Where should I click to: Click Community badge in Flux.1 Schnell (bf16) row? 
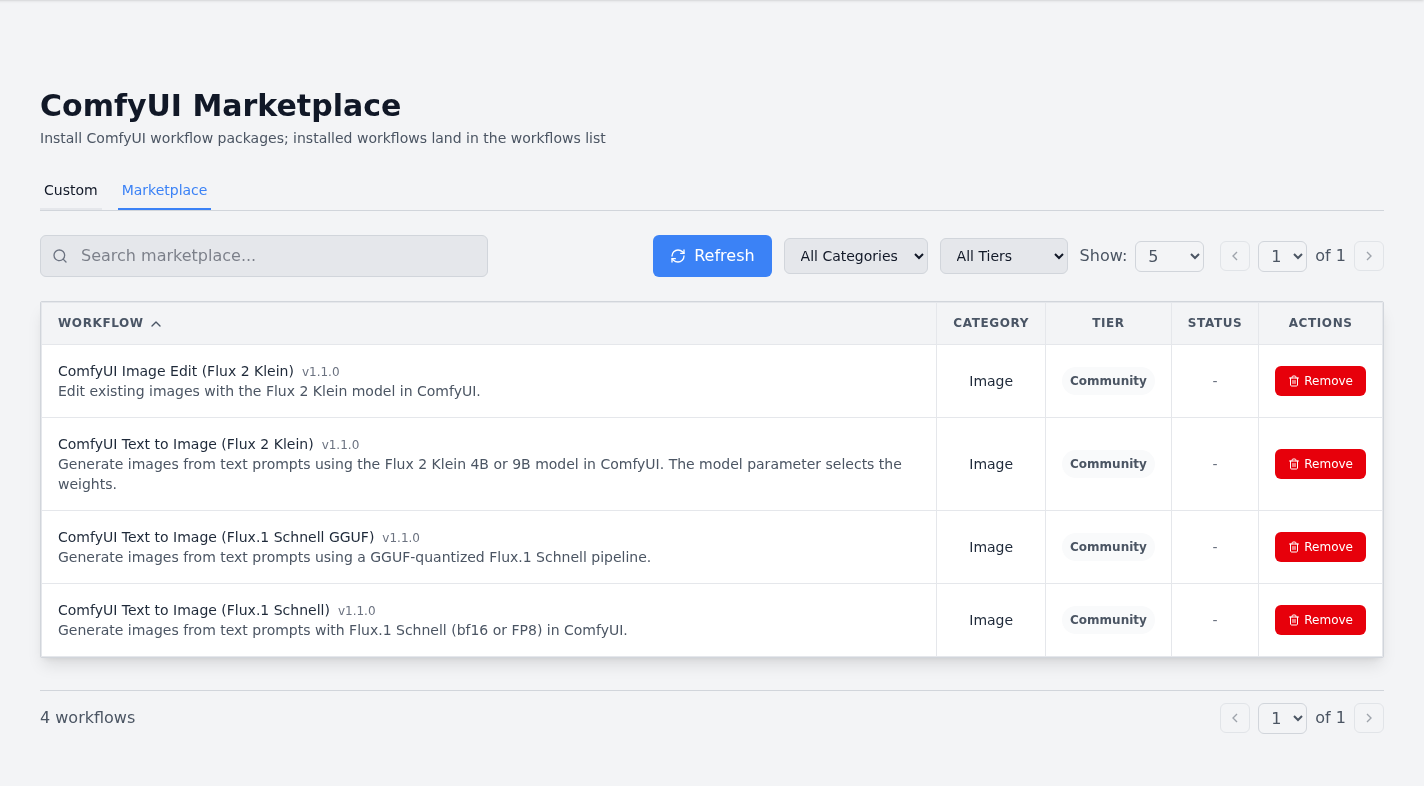click(x=1108, y=620)
